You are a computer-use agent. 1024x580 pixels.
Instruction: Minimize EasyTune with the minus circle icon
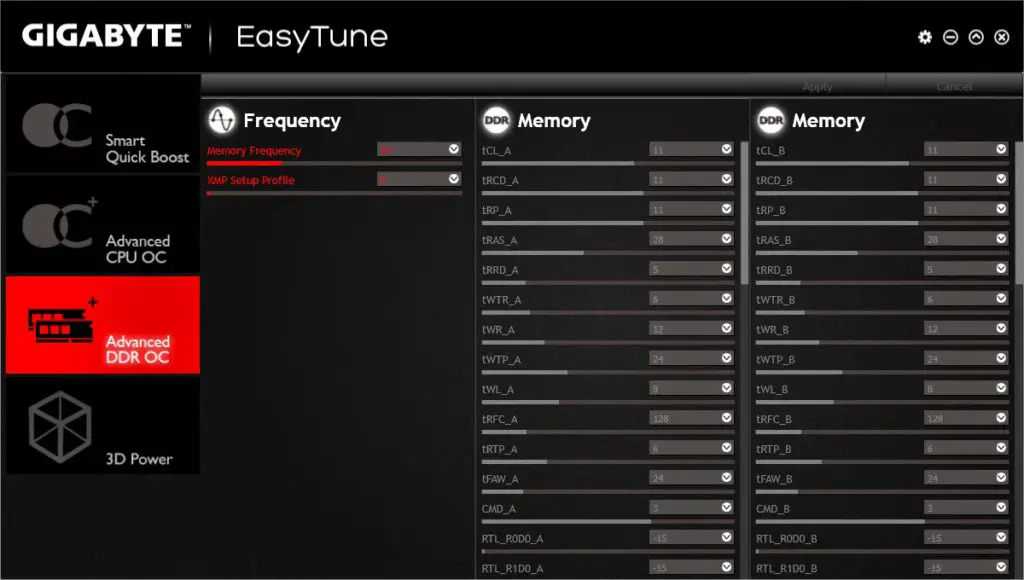950,37
